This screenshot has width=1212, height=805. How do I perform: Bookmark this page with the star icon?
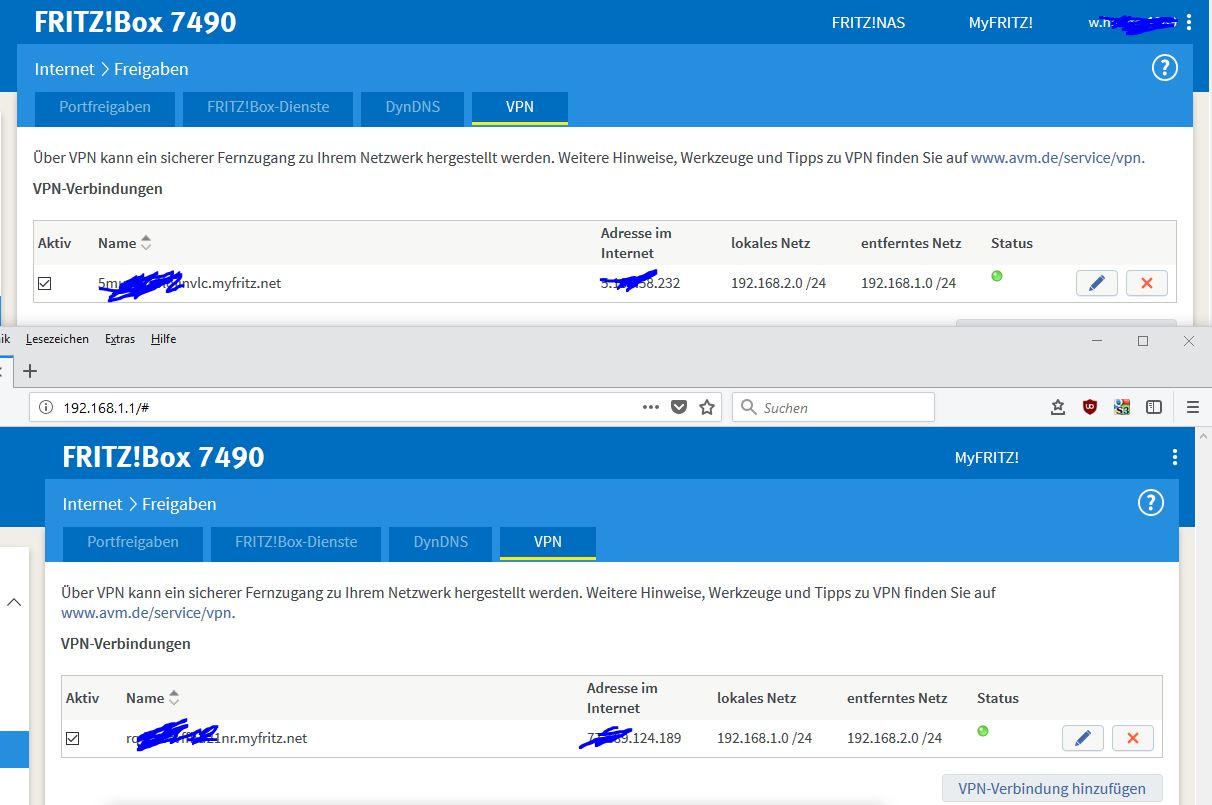pos(707,407)
